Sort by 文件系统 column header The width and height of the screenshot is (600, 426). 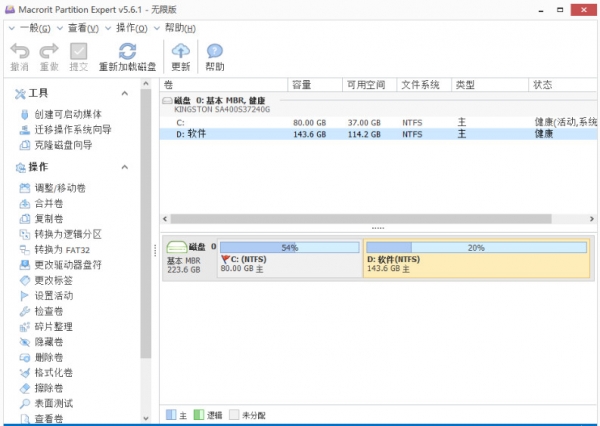click(424, 85)
